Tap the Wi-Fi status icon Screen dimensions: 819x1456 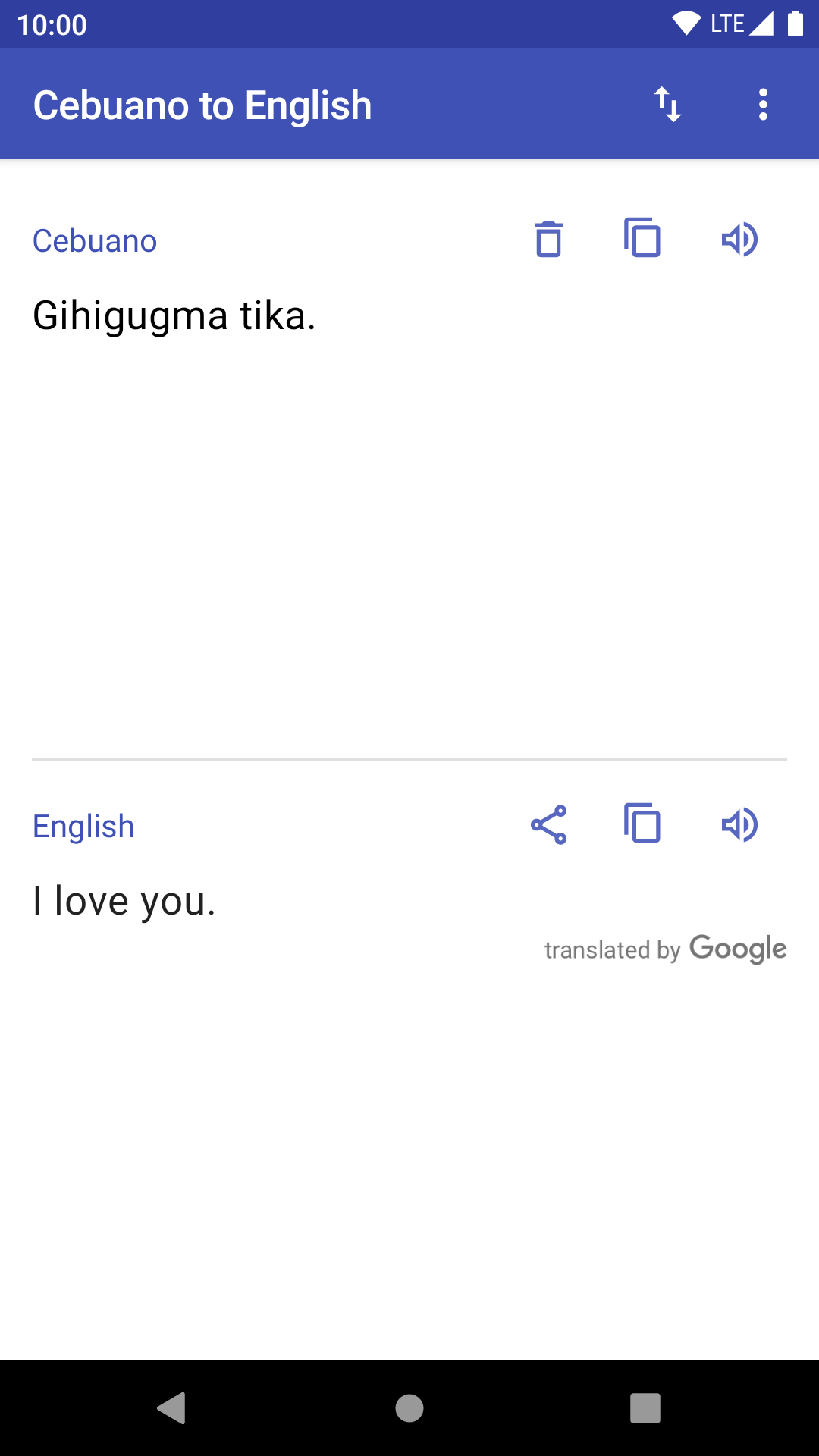[686, 24]
